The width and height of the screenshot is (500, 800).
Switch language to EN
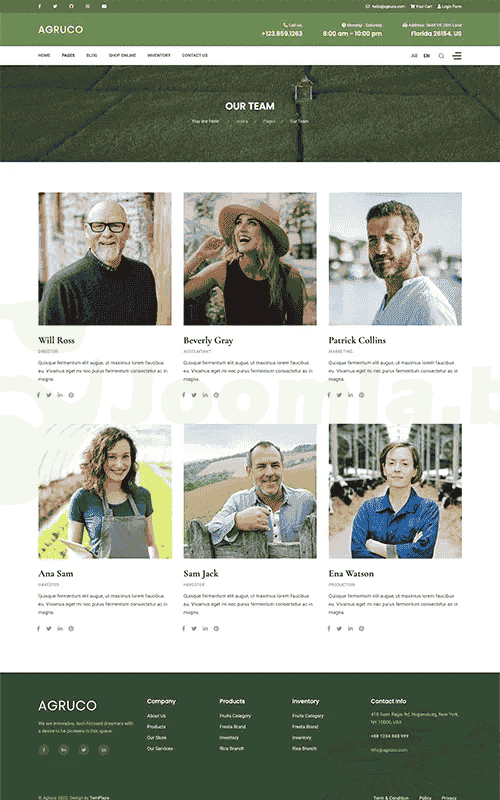click(x=427, y=56)
